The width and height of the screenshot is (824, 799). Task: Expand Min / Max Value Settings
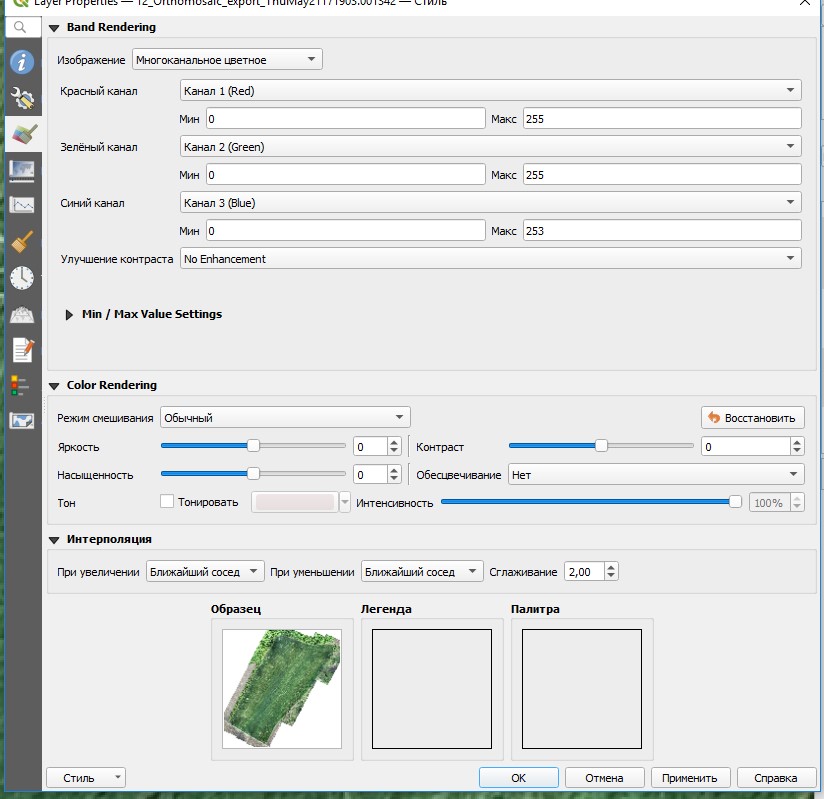coord(69,314)
